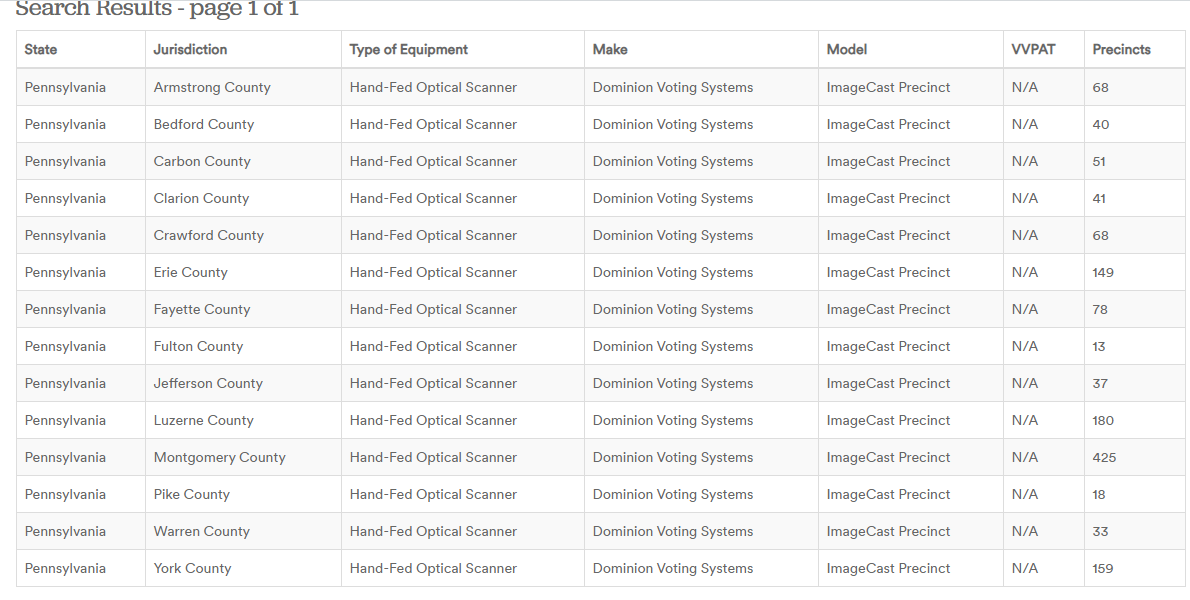Click ImageCast Precinct in Luzerne County row
The height and width of the screenshot is (600, 1190).
[x=888, y=421]
